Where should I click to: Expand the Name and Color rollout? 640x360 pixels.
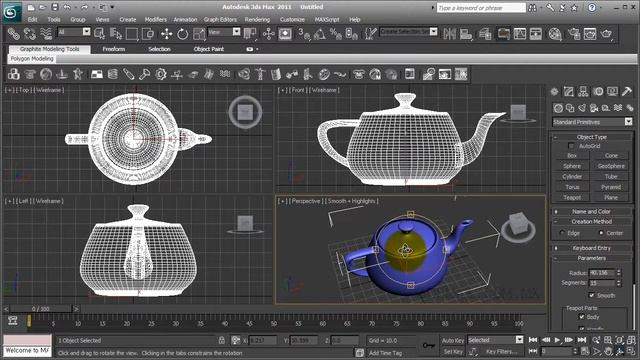592,211
